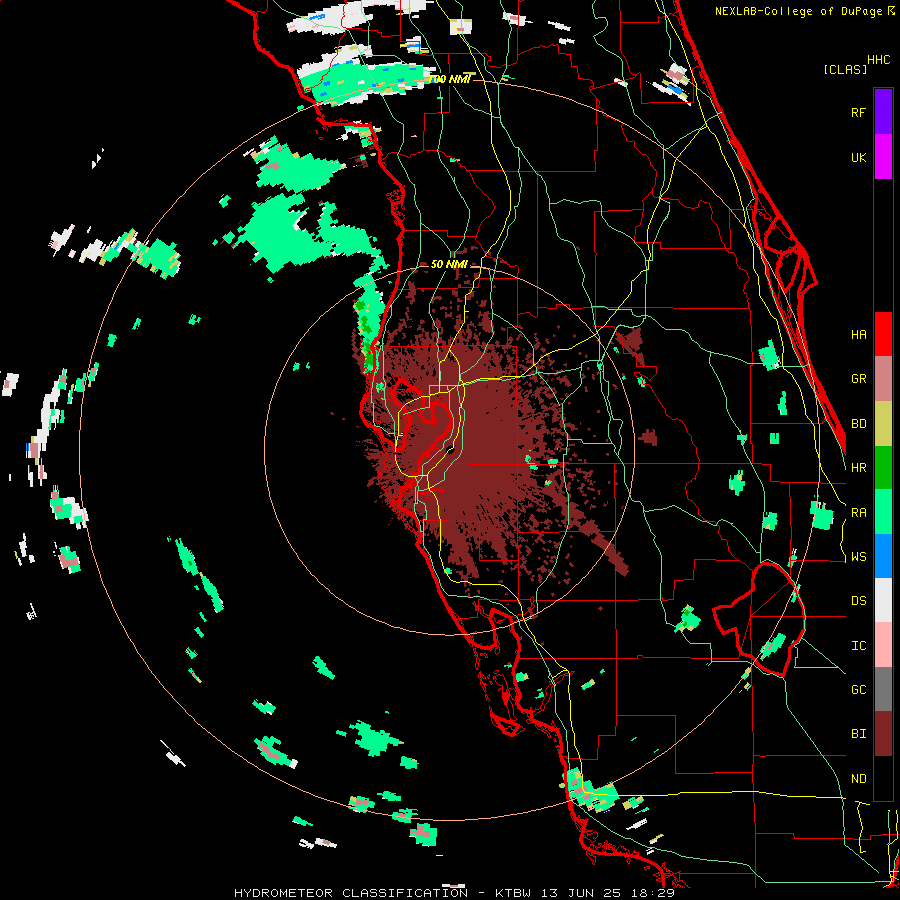
Task: Click the WS blue legend swatch
Action: (883, 556)
